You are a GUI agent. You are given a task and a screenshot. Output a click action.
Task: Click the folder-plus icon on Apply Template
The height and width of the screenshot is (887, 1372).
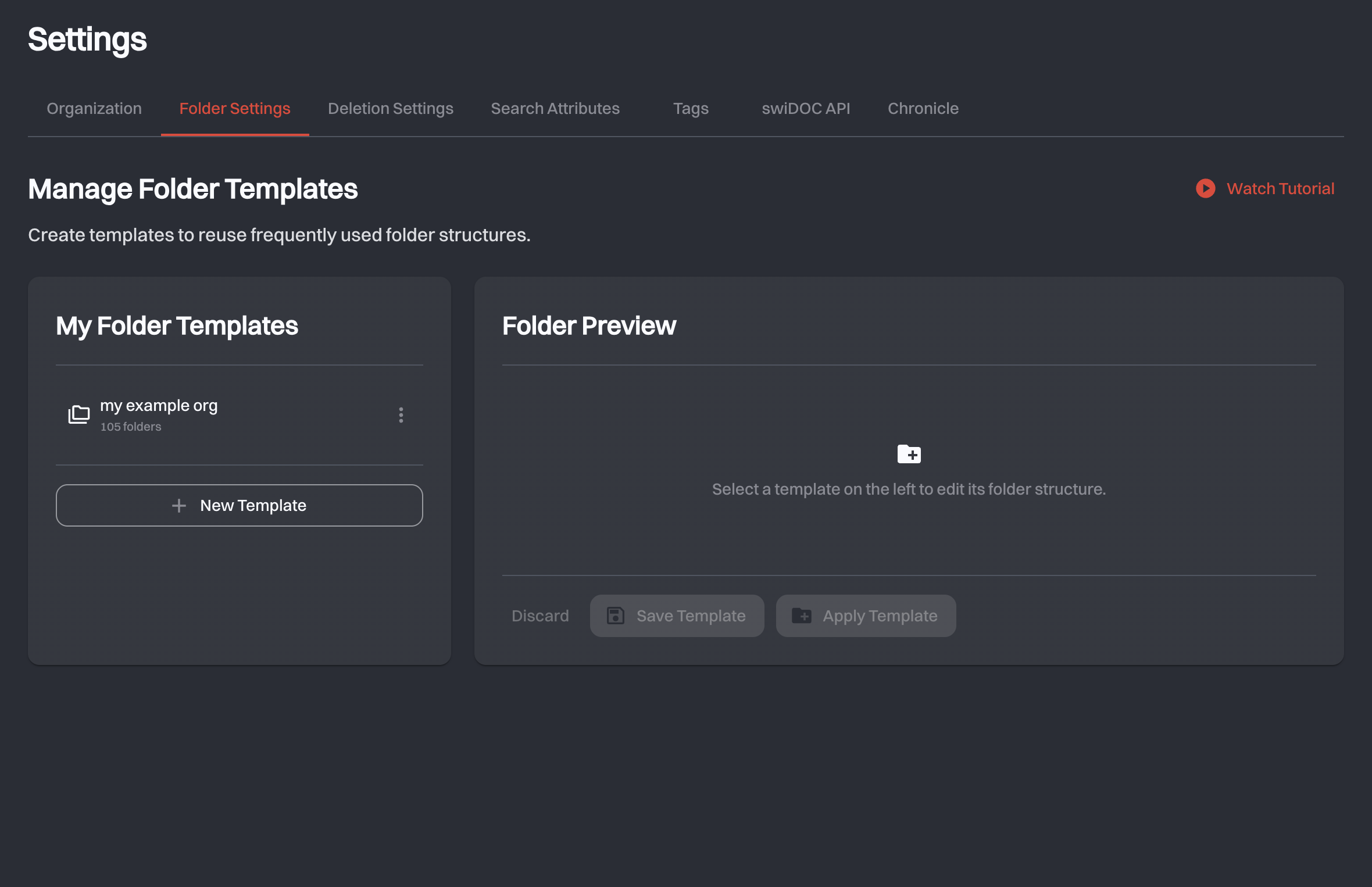[x=802, y=616]
